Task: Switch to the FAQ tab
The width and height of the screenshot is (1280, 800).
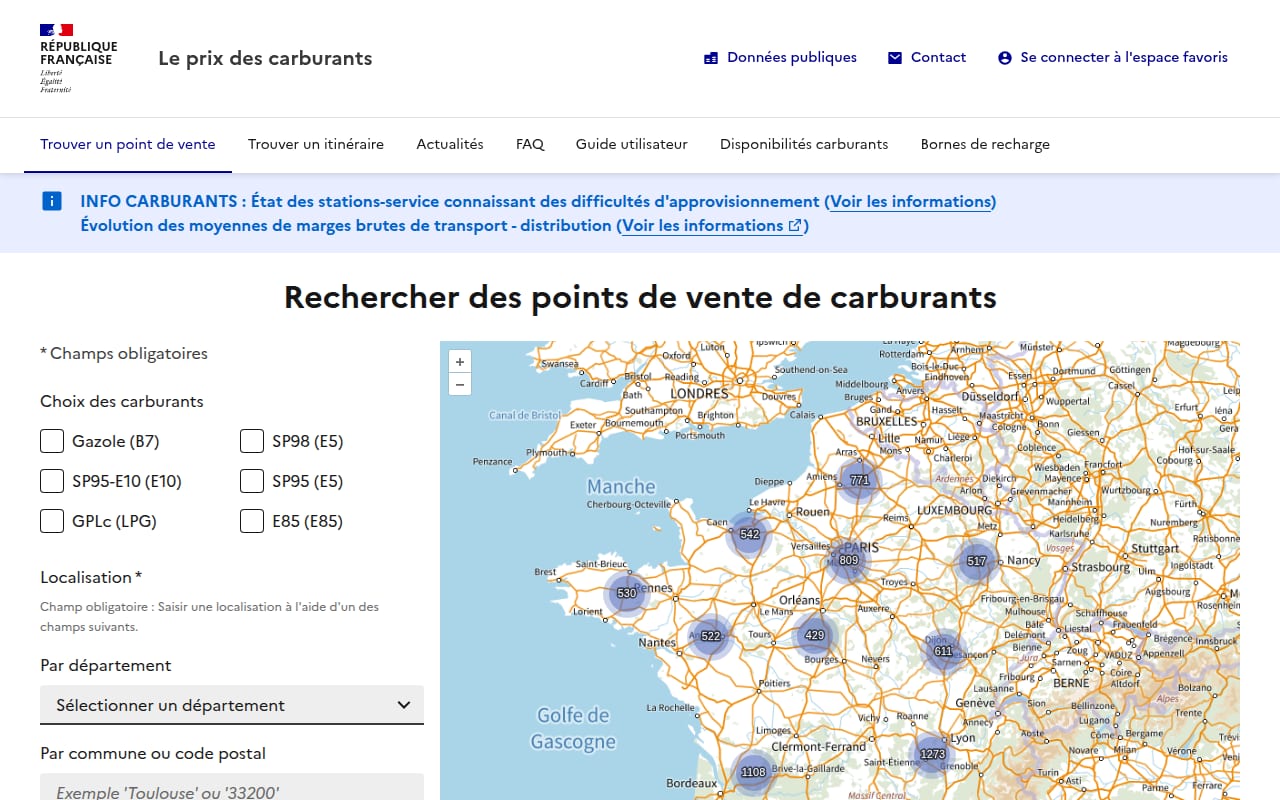Action: (530, 144)
